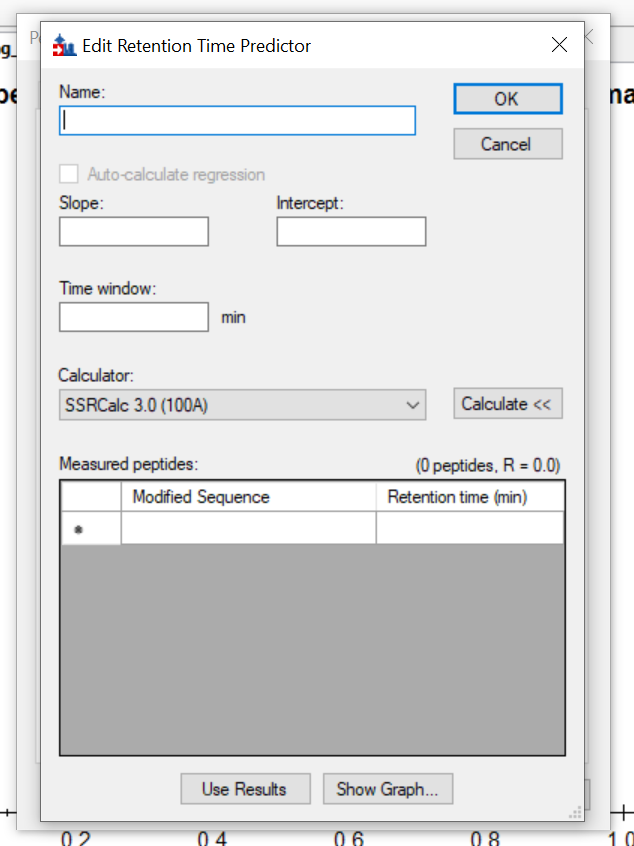
Task: Click the empty Modified Sequence cell
Action: tap(248, 529)
